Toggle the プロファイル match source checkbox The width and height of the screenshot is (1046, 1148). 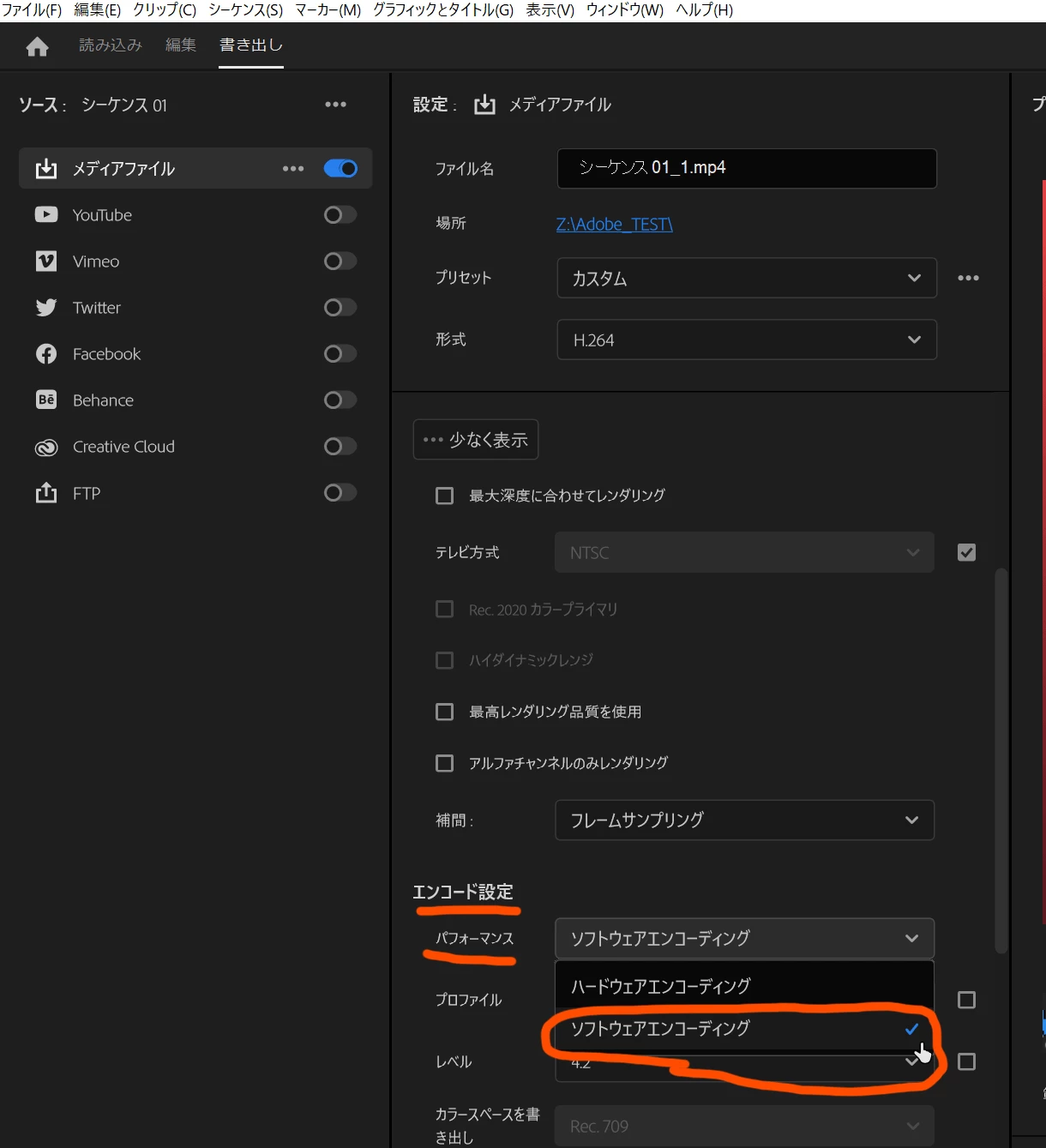[966, 1000]
